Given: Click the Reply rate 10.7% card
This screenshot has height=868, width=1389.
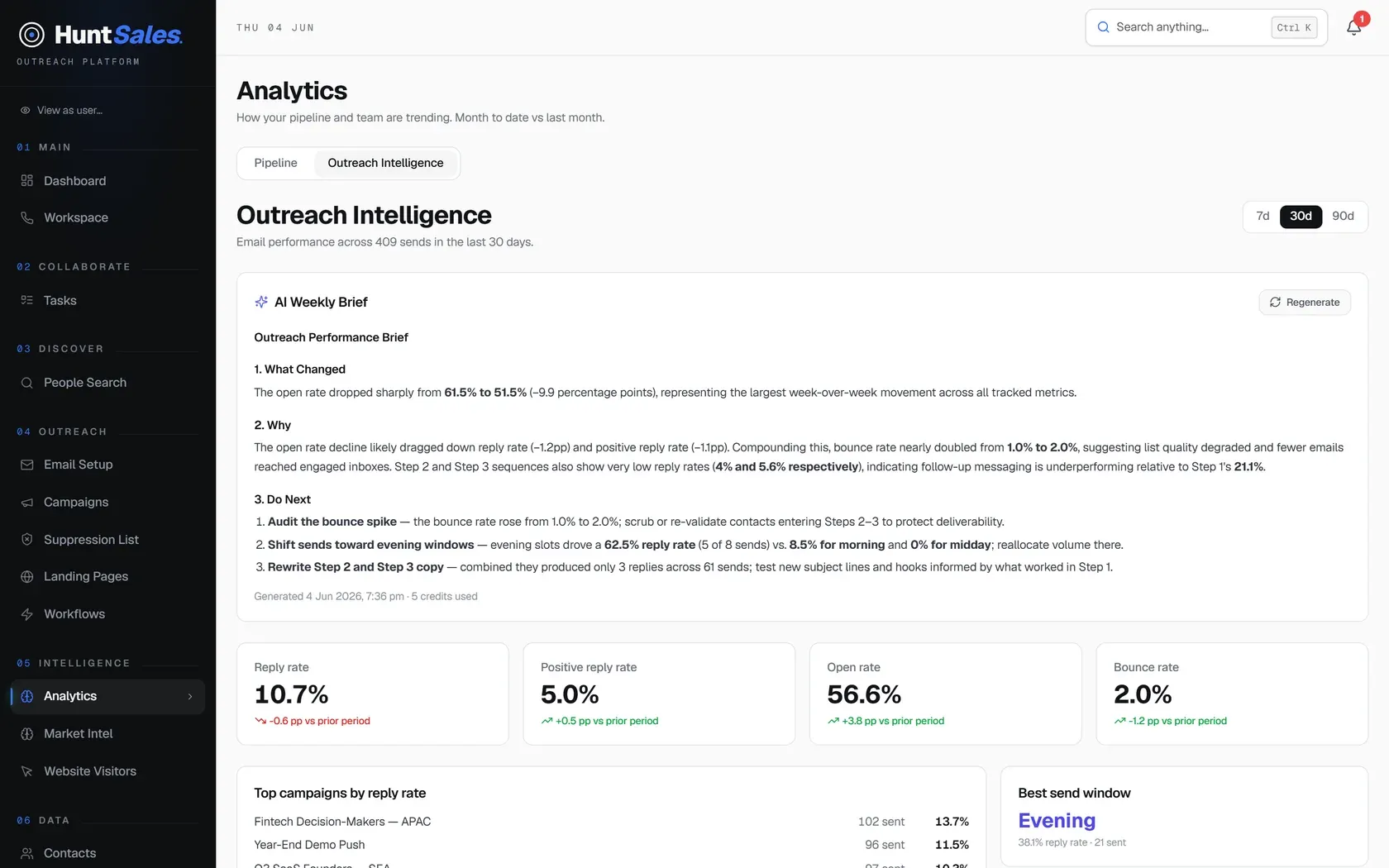Looking at the screenshot, I should pos(373,694).
